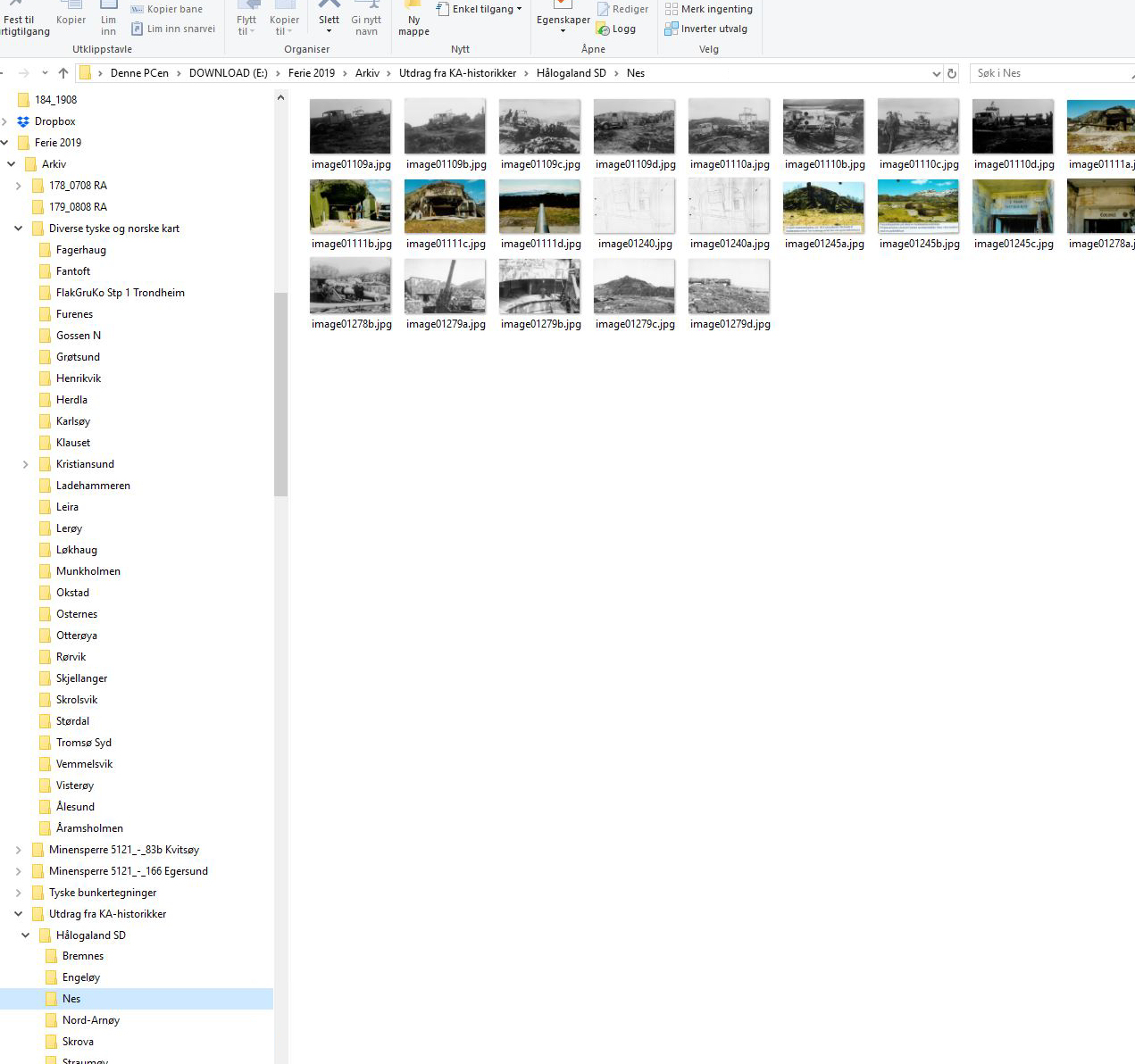Open the Enkel tilgang dropdown
The image size is (1135, 1064).
[x=519, y=9]
